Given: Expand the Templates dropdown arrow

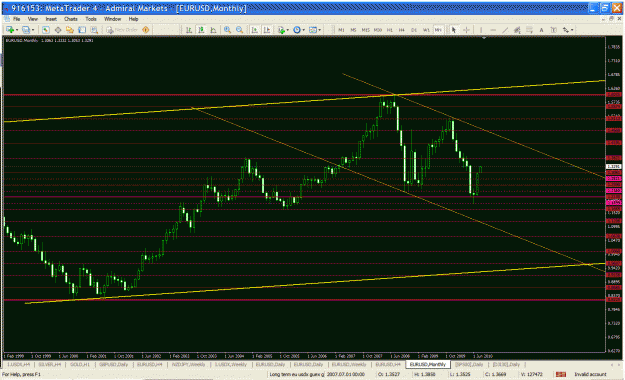Looking at the screenshot, I should pyautogui.click(x=320, y=30).
